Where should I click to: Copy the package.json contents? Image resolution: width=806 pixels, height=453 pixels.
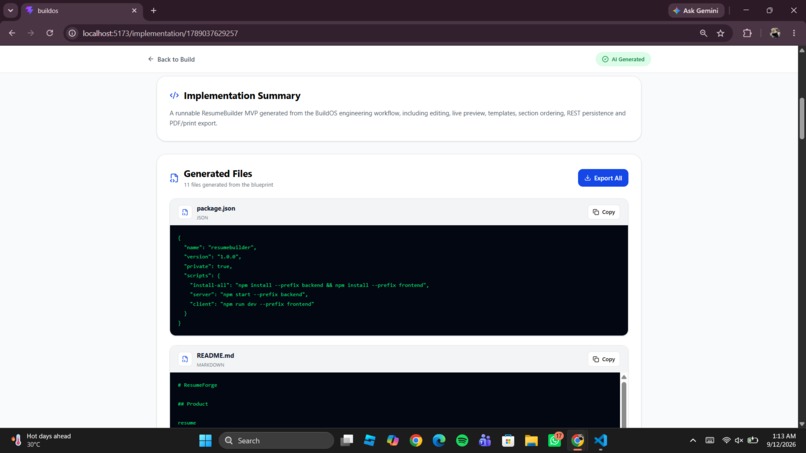(x=603, y=212)
